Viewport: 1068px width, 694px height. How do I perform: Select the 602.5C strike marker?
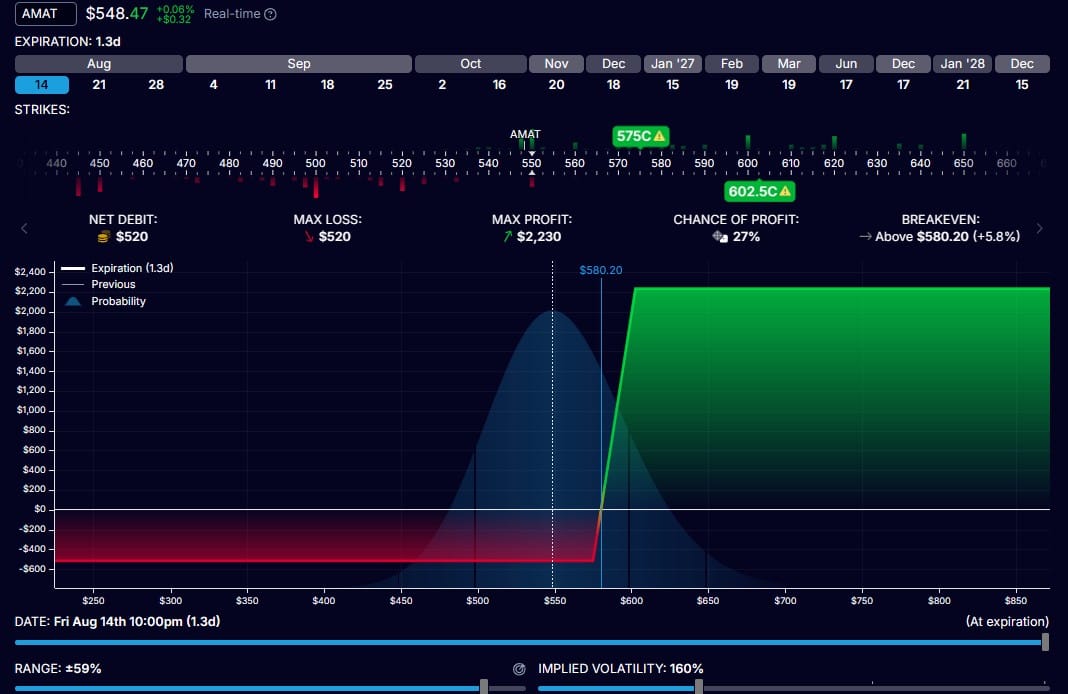pyautogui.click(x=759, y=191)
